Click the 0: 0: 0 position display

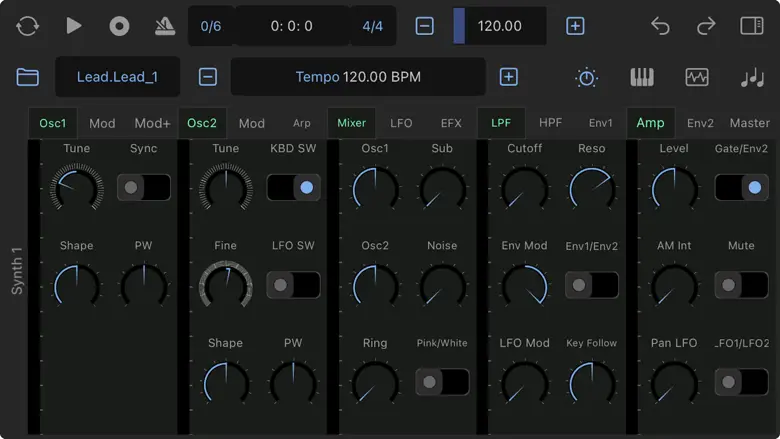[x=292, y=26]
